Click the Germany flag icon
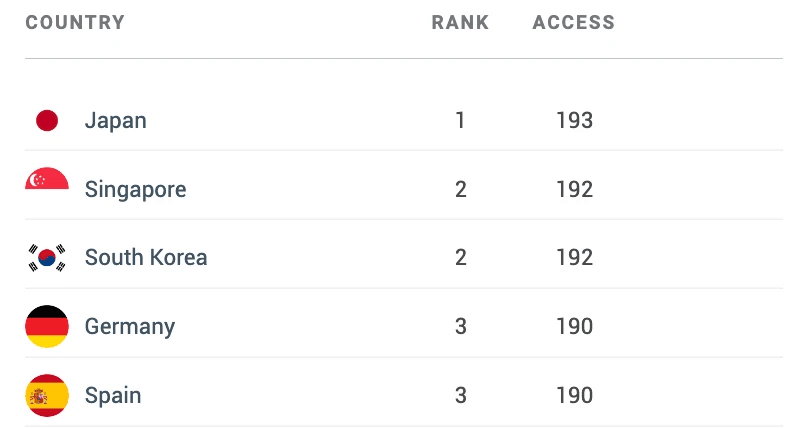 (x=46, y=326)
